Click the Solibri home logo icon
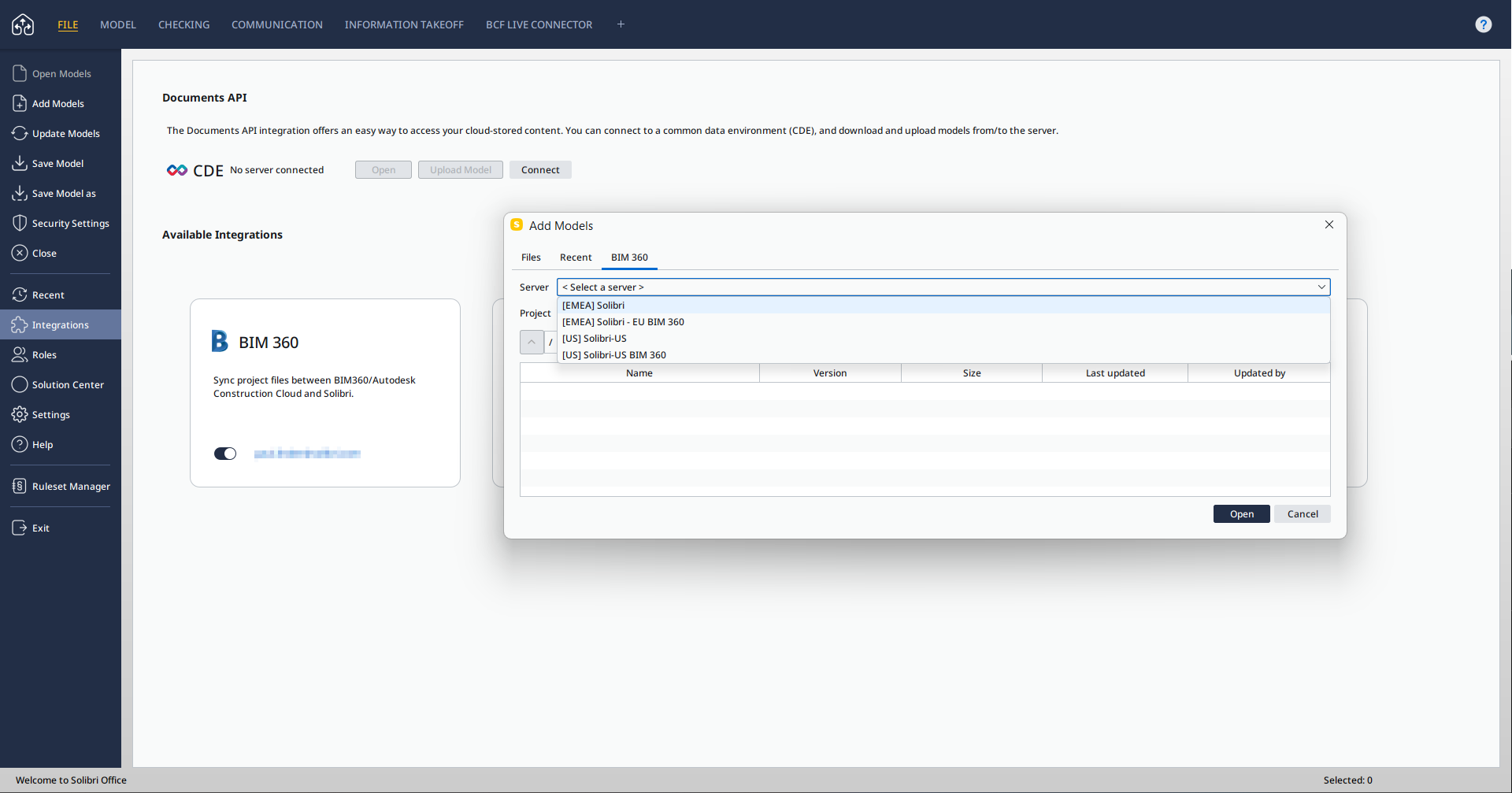The image size is (1512, 793). [x=23, y=24]
